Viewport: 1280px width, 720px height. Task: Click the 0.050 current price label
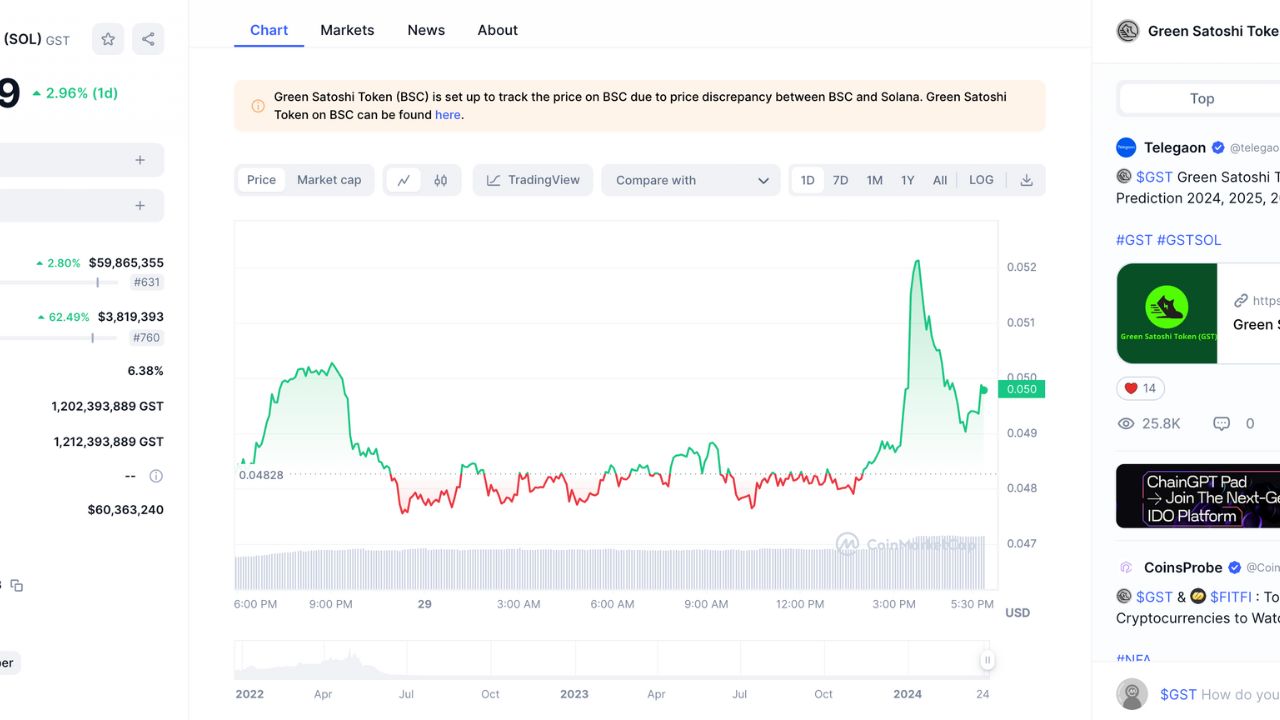(1021, 389)
